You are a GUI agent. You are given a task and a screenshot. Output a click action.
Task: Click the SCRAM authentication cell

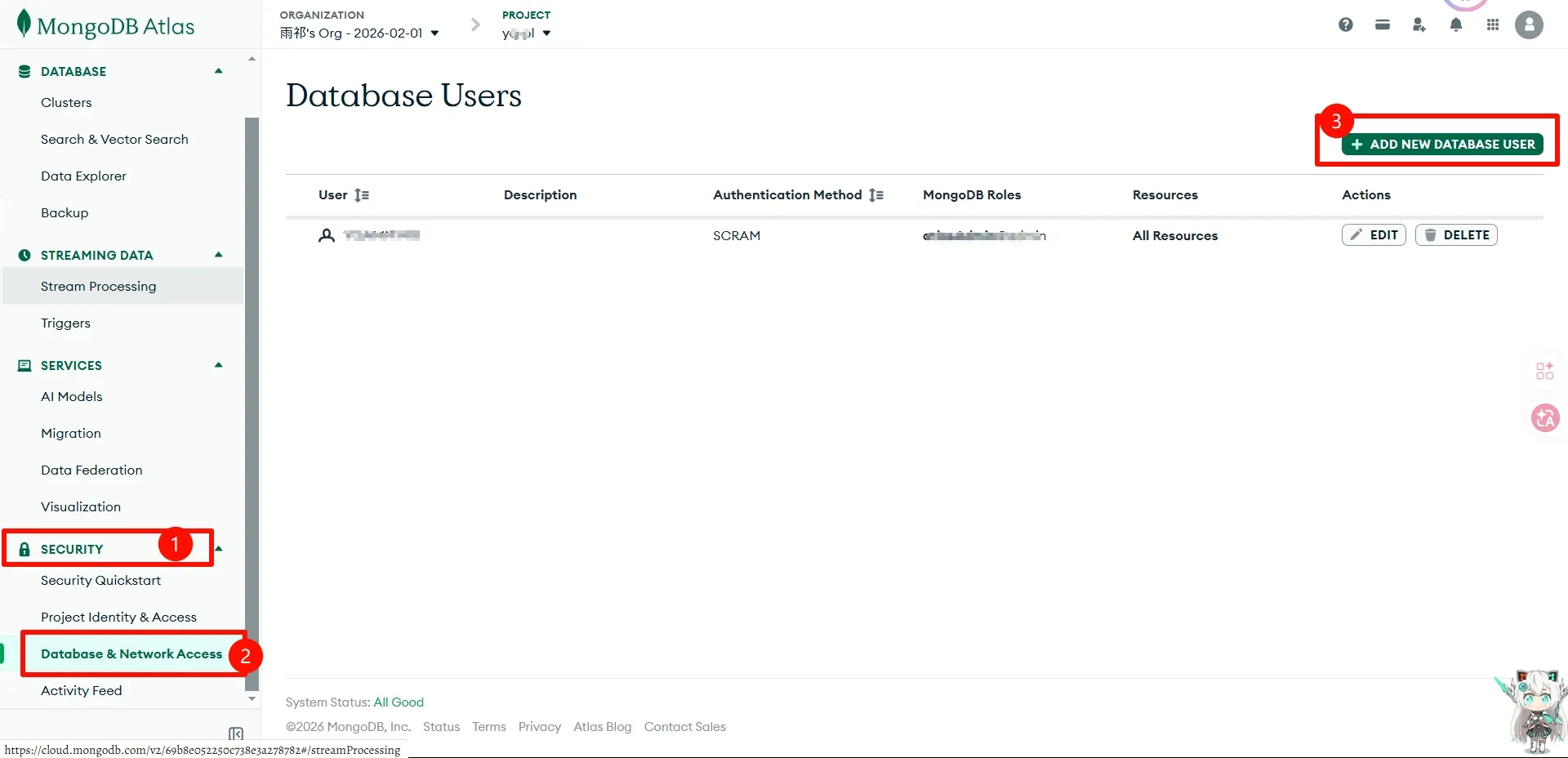[x=737, y=236]
